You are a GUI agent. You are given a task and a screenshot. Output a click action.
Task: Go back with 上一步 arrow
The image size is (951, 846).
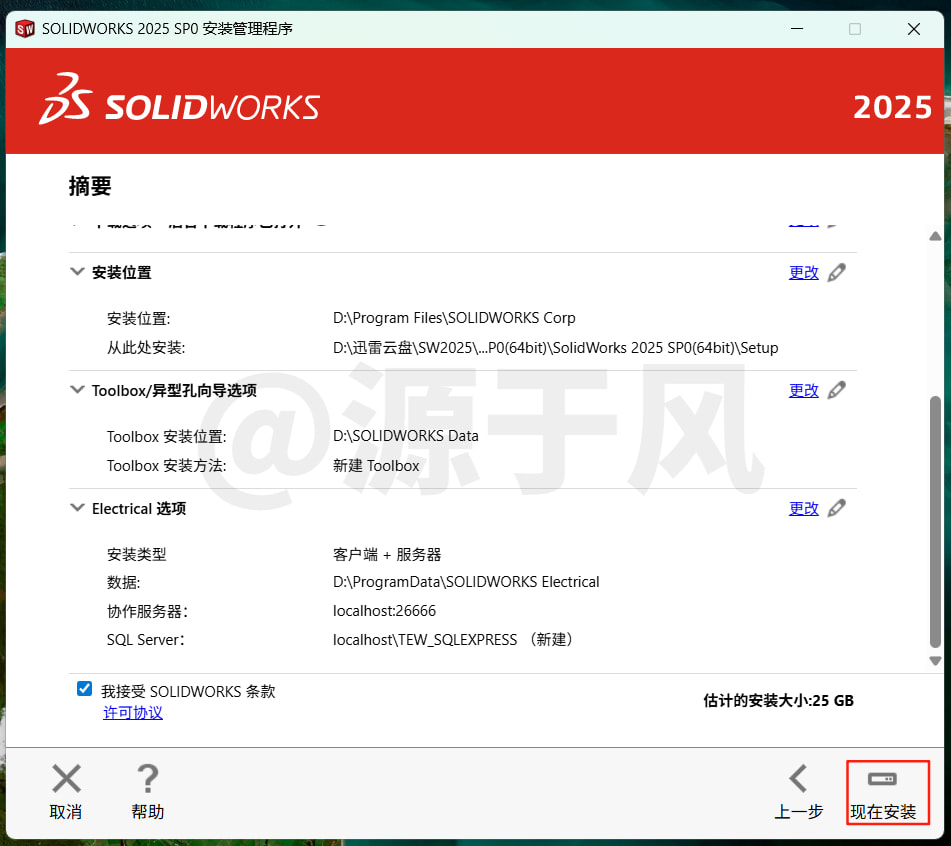point(798,779)
